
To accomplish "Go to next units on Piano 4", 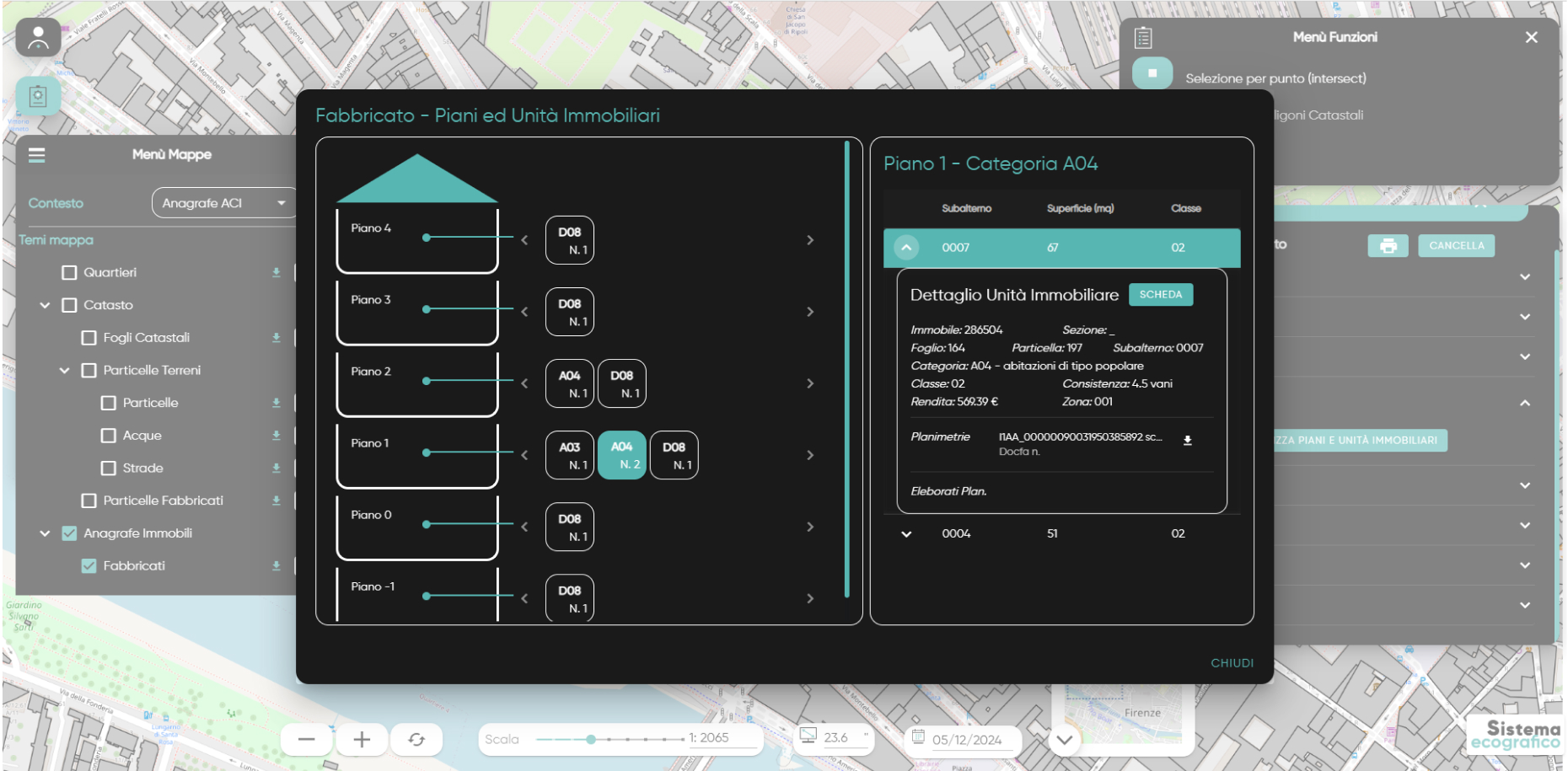I will (x=810, y=240).
